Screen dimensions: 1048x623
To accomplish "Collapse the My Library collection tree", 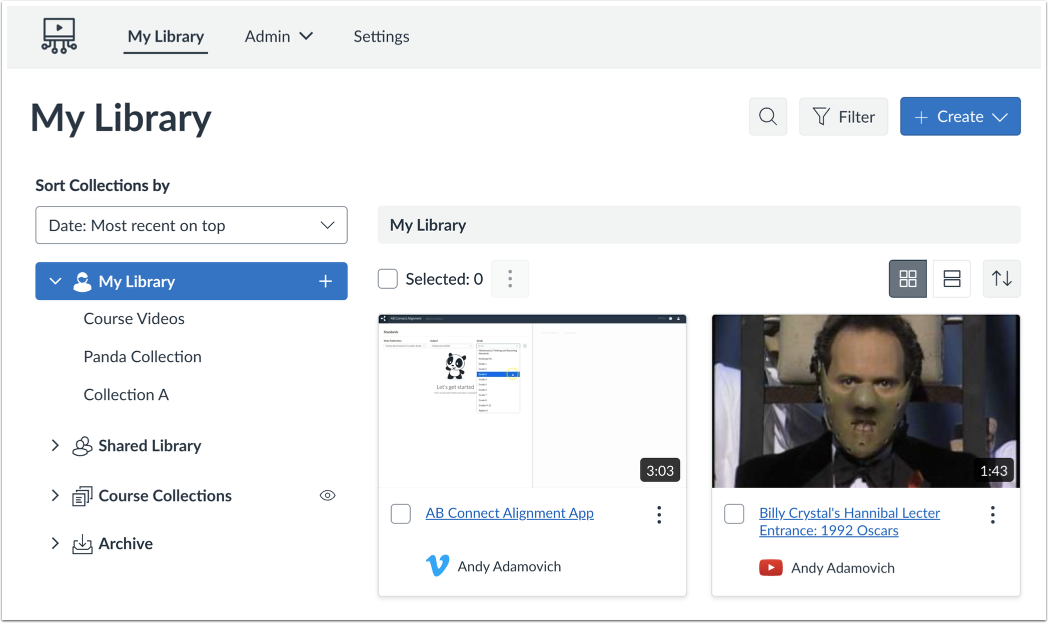I will click(55, 281).
